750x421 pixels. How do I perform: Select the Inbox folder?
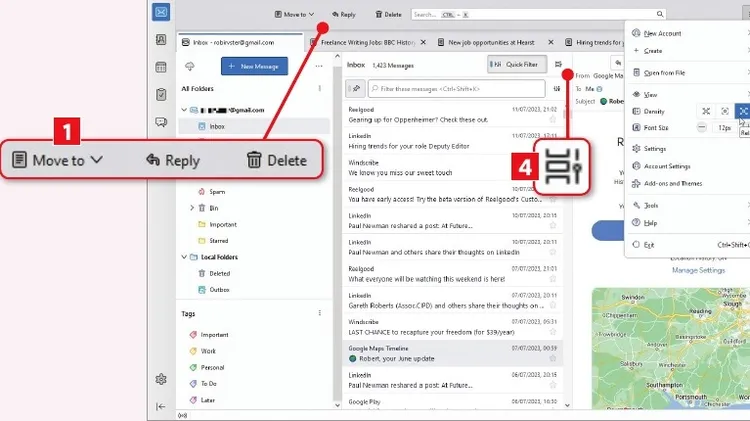coord(254,126)
